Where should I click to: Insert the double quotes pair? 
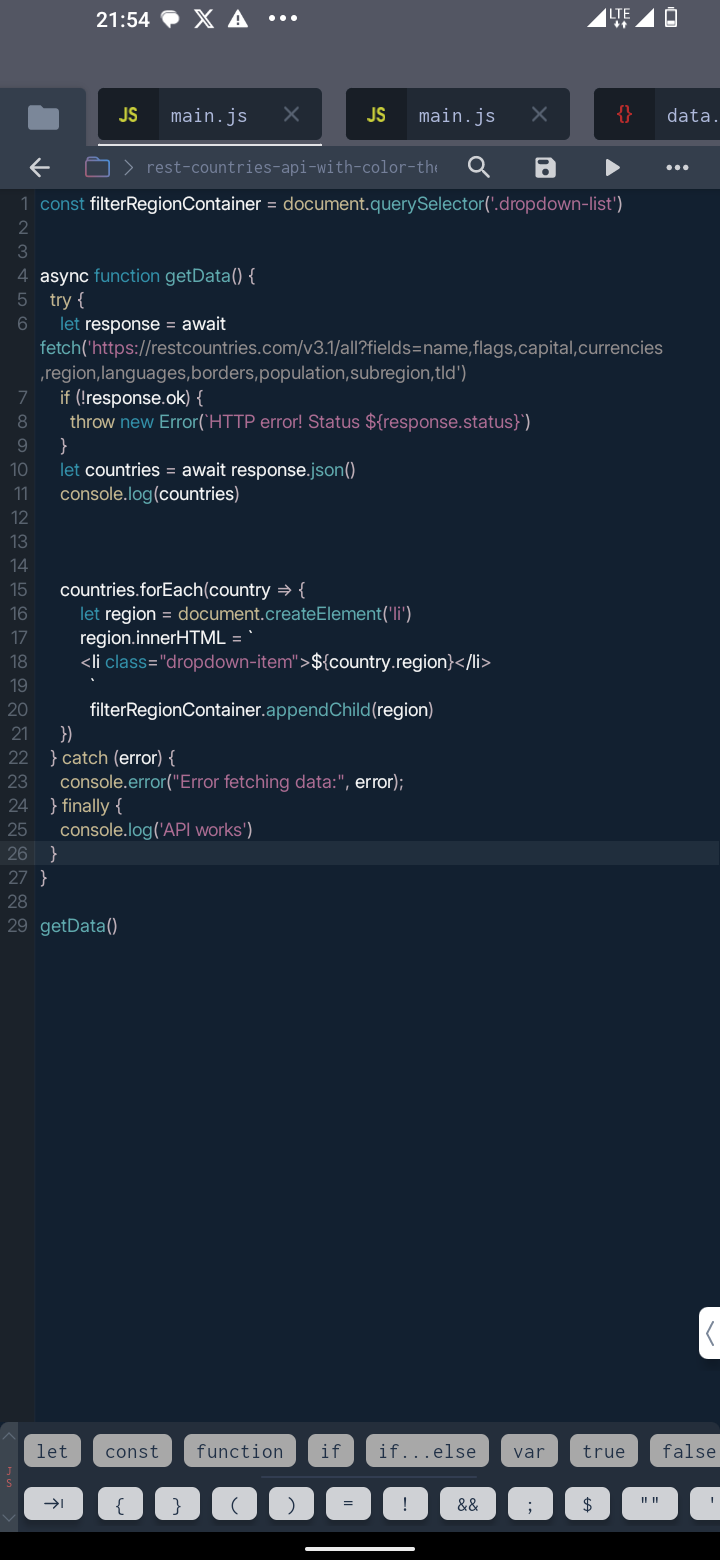(650, 1504)
